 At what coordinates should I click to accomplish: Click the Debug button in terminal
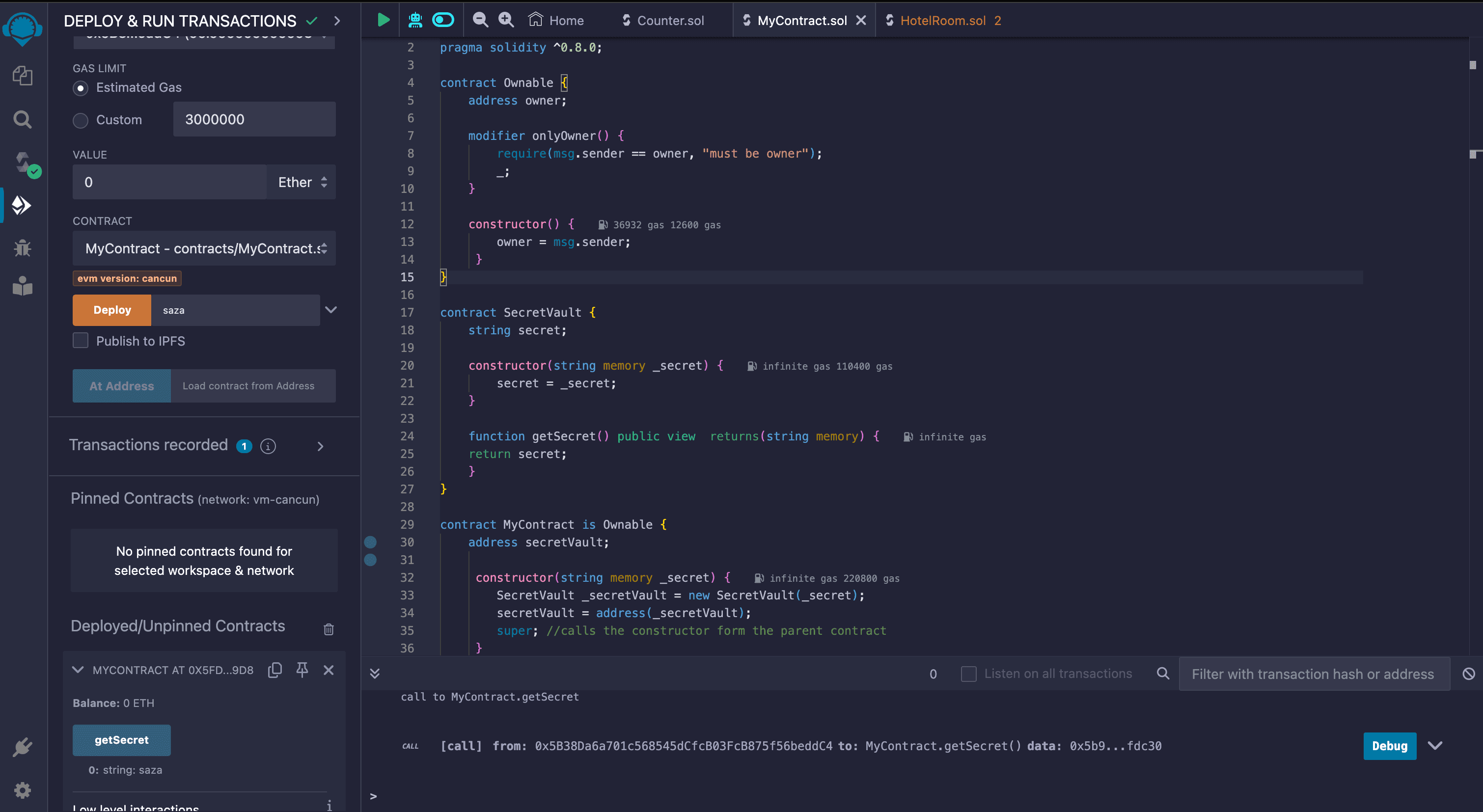tap(1389, 745)
